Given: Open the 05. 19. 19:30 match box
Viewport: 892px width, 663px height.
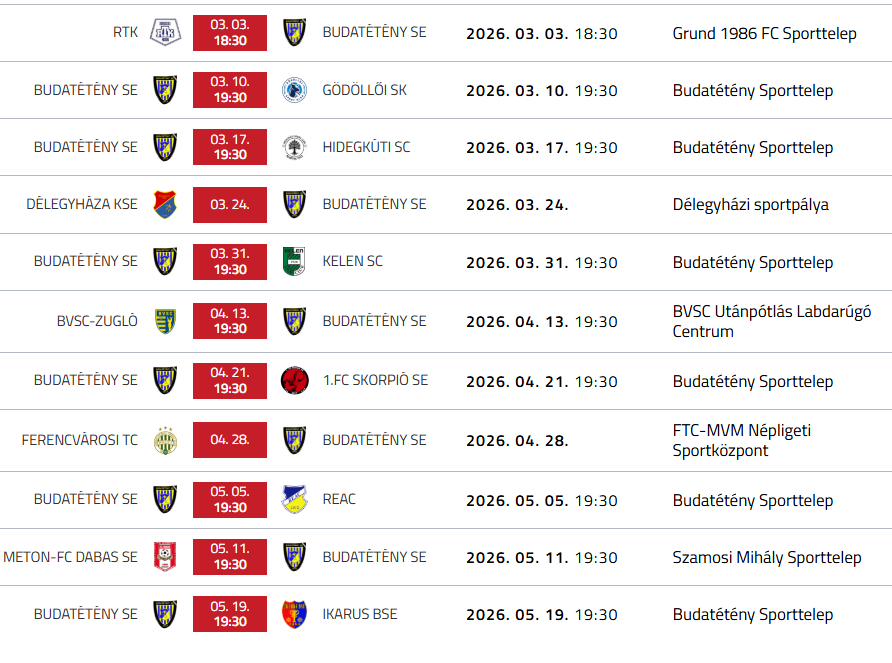Looking at the screenshot, I should click(x=230, y=614).
